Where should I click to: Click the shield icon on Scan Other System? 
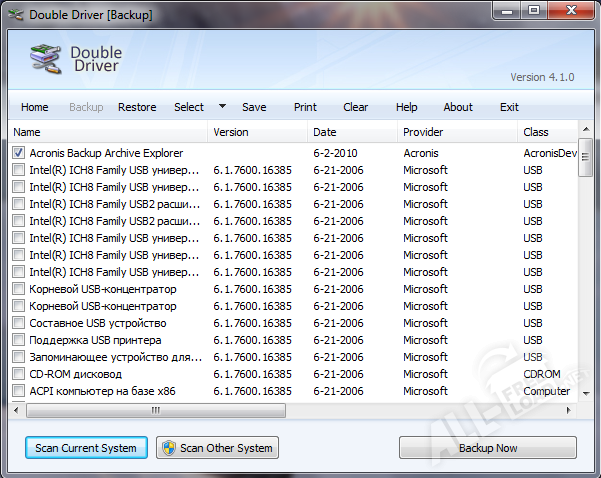168,448
